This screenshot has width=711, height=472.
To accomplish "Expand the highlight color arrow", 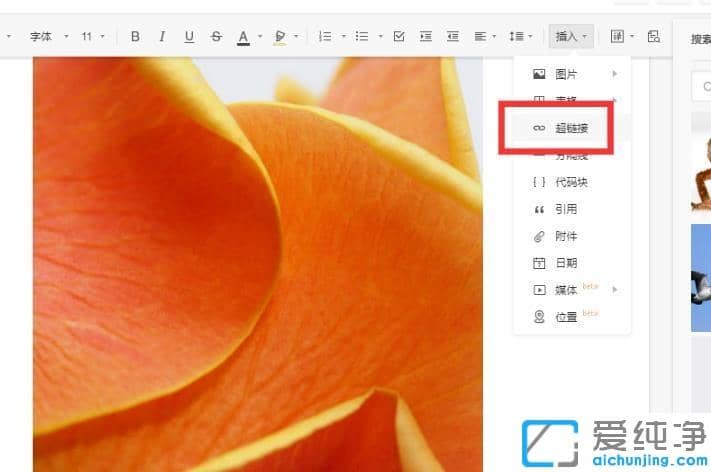I will (296, 36).
